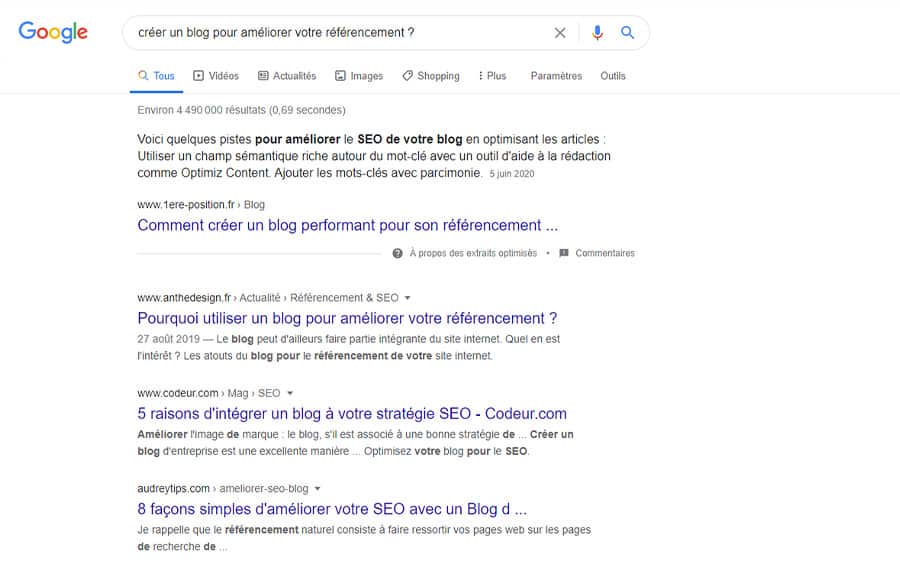Expand anthedesign.fr result options arrow
The width and height of the screenshot is (900, 563).
click(408, 298)
